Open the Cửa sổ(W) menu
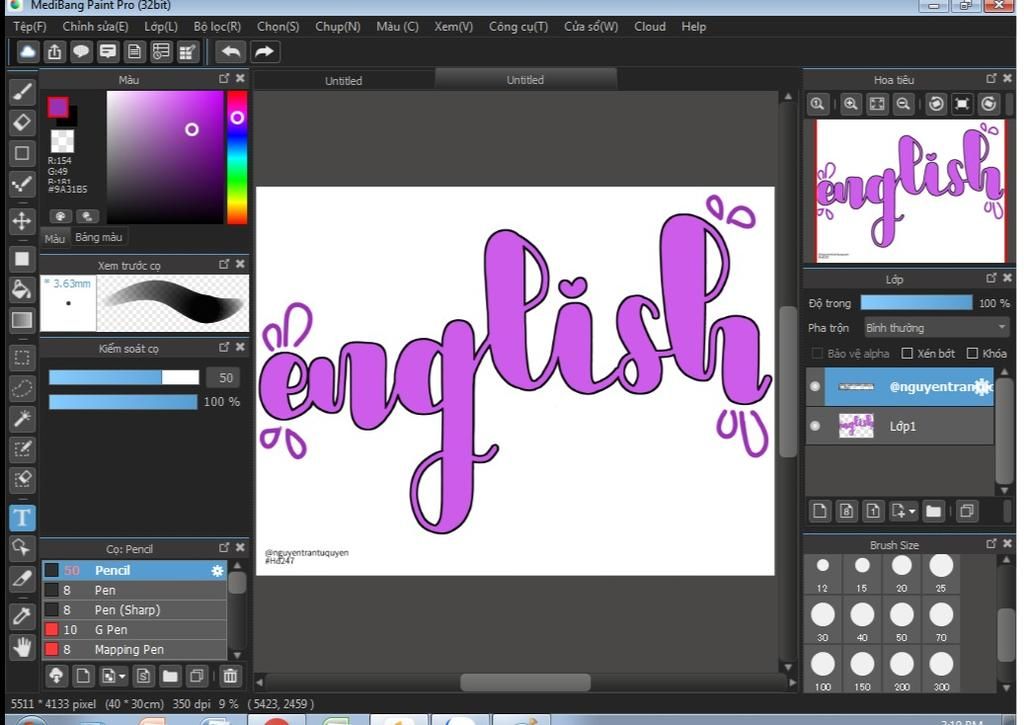 591,27
